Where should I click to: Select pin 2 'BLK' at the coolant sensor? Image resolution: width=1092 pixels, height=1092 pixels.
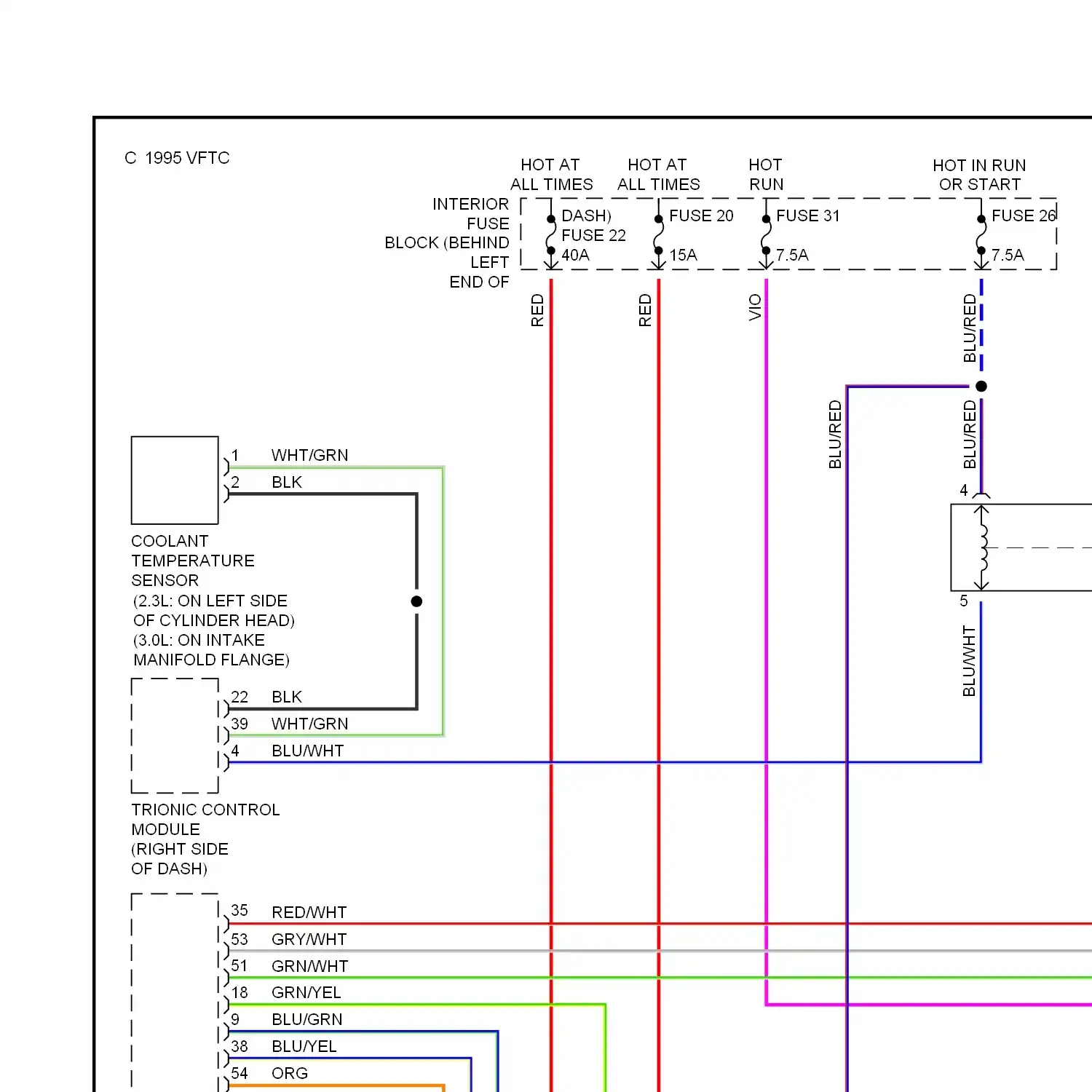[x=287, y=482]
